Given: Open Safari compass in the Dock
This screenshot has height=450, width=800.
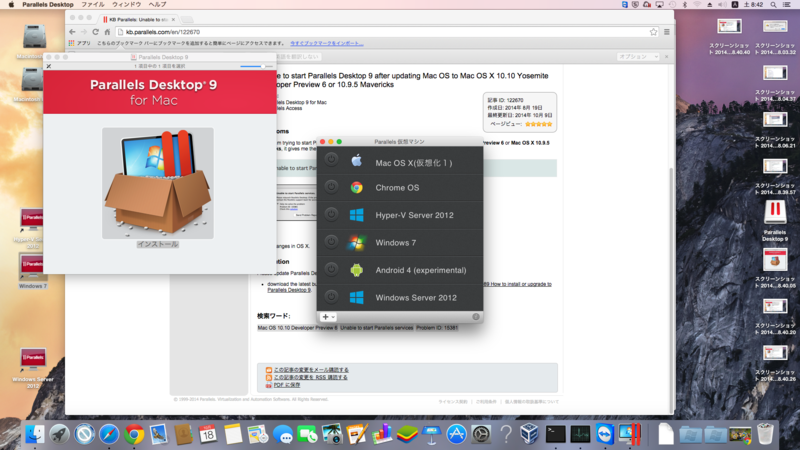Looking at the screenshot, I should tap(109, 434).
